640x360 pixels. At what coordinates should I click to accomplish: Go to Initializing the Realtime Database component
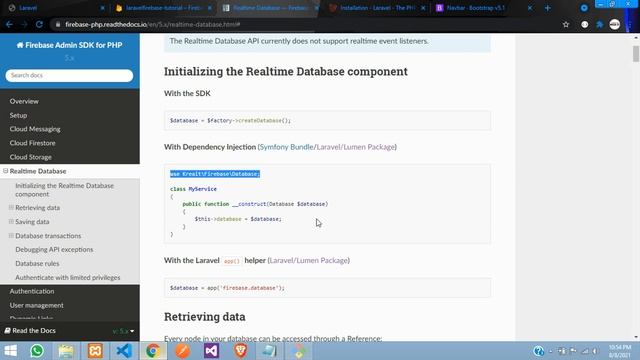coord(64,190)
